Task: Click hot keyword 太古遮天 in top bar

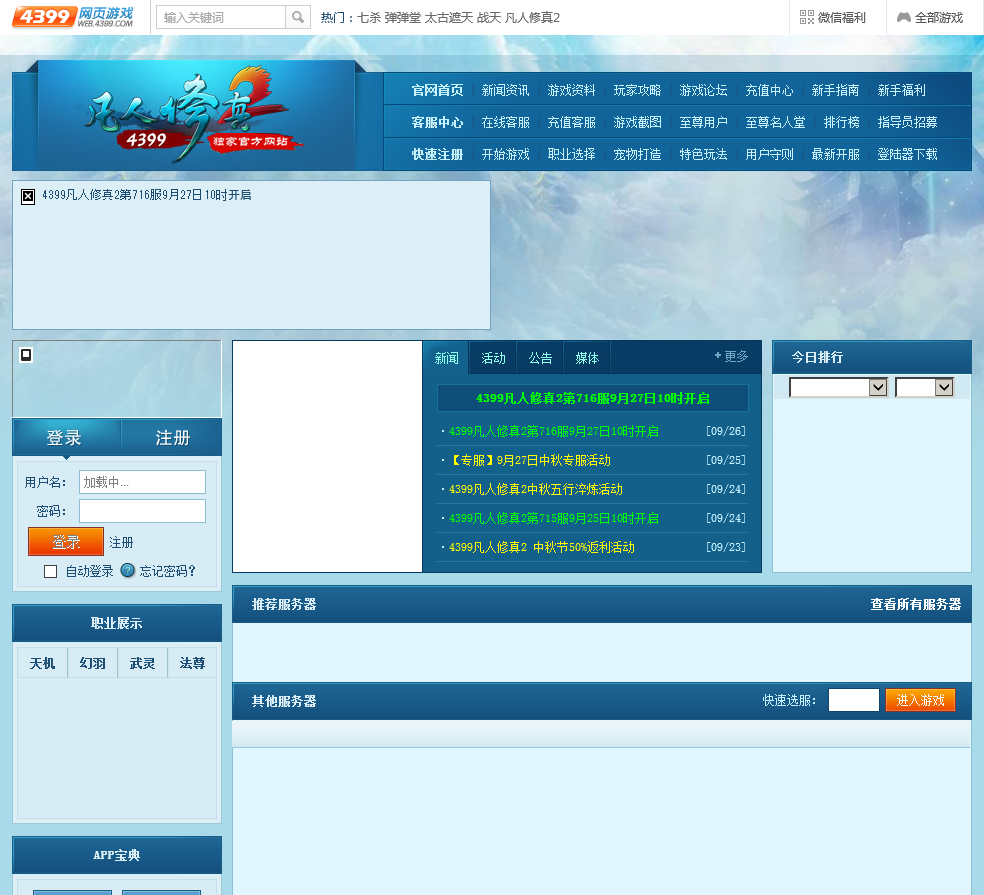Action: point(448,18)
